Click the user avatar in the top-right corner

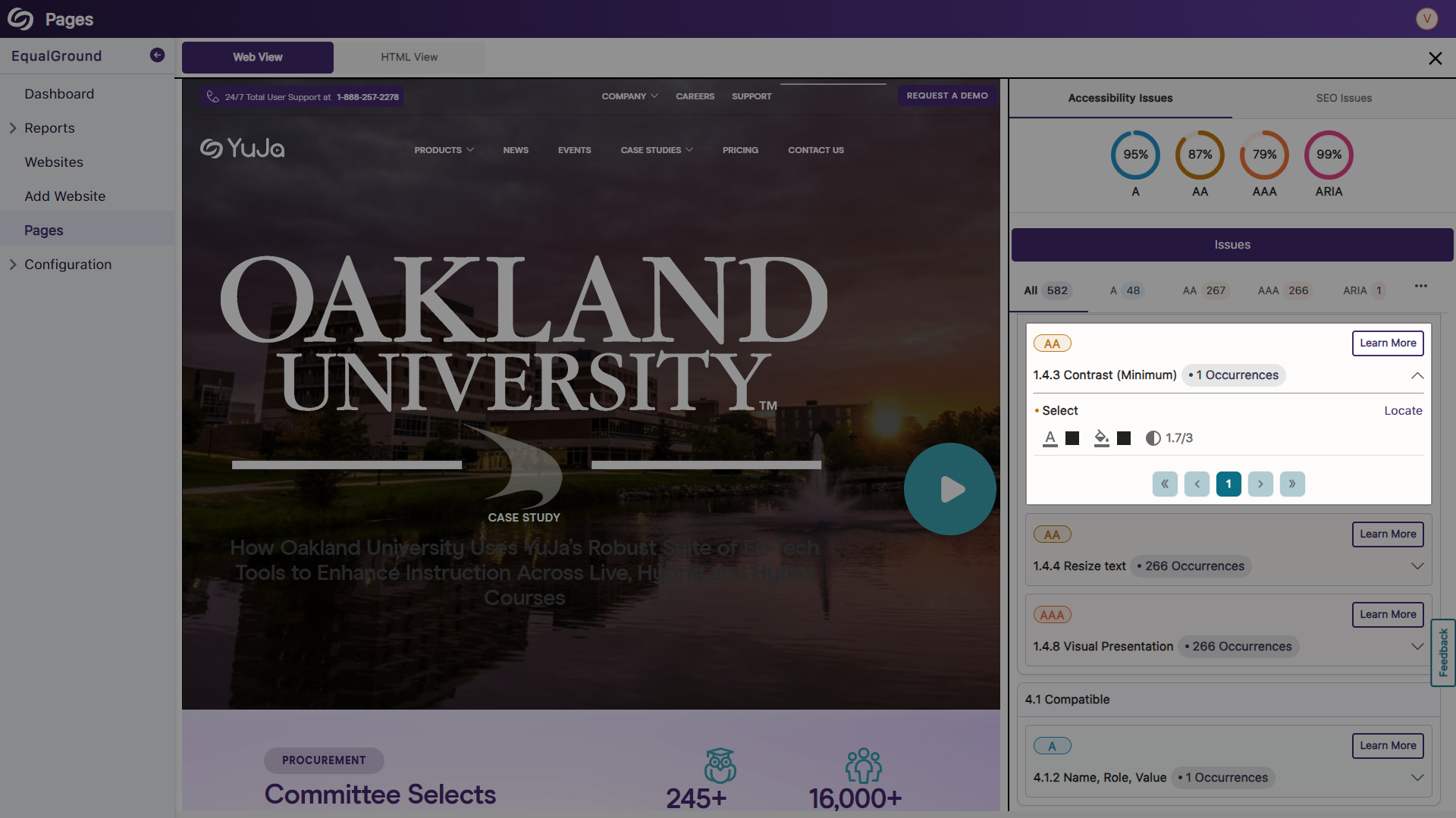pyautogui.click(x=1426, y=18)
